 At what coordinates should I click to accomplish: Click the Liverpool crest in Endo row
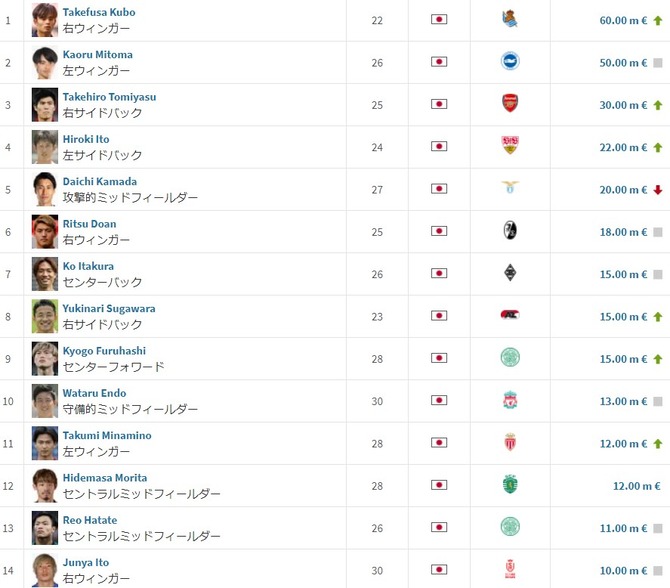pos(510,400)
